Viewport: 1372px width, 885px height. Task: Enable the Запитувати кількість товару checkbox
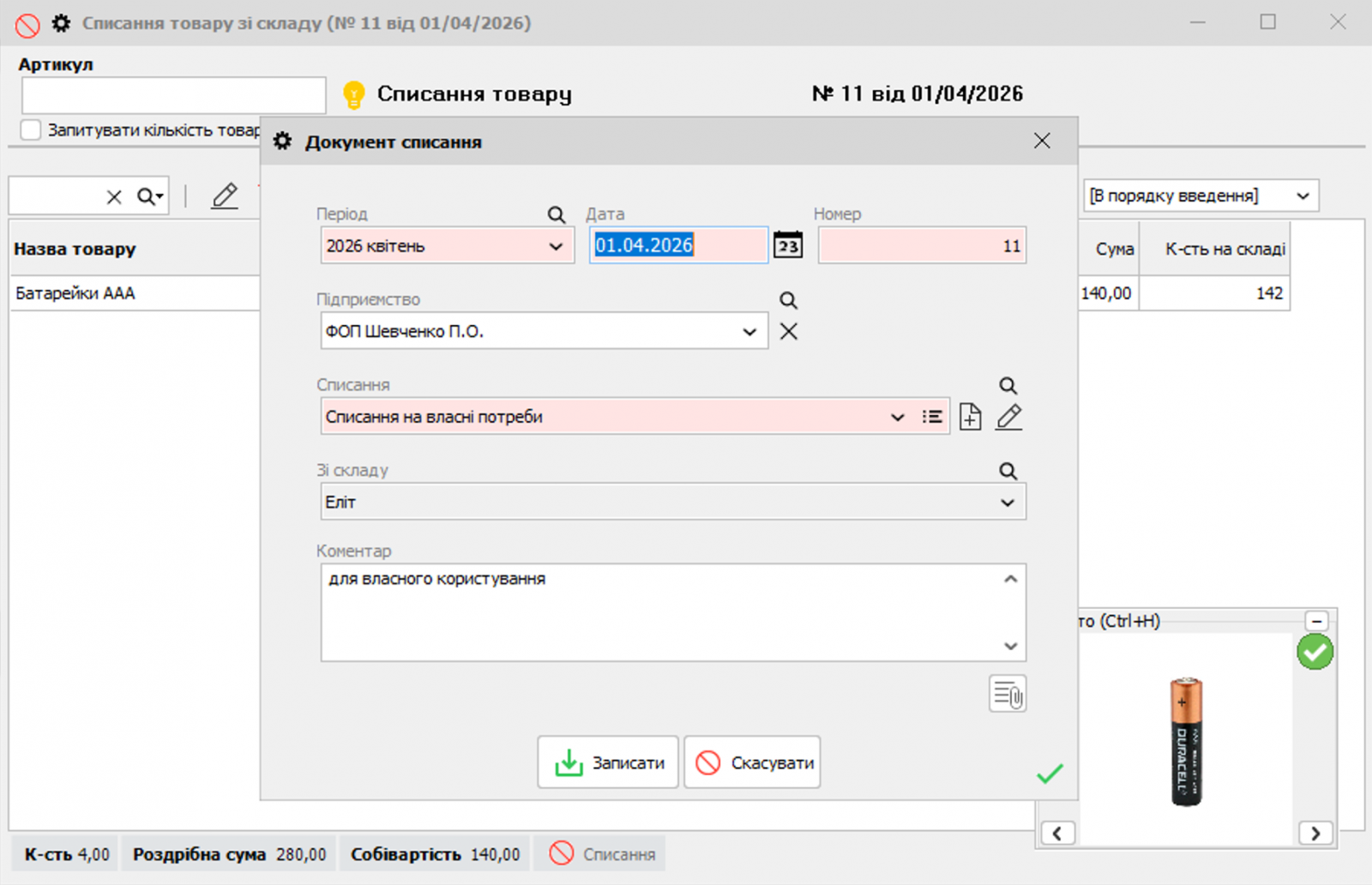pyautogui.click(x=30, y=129)
